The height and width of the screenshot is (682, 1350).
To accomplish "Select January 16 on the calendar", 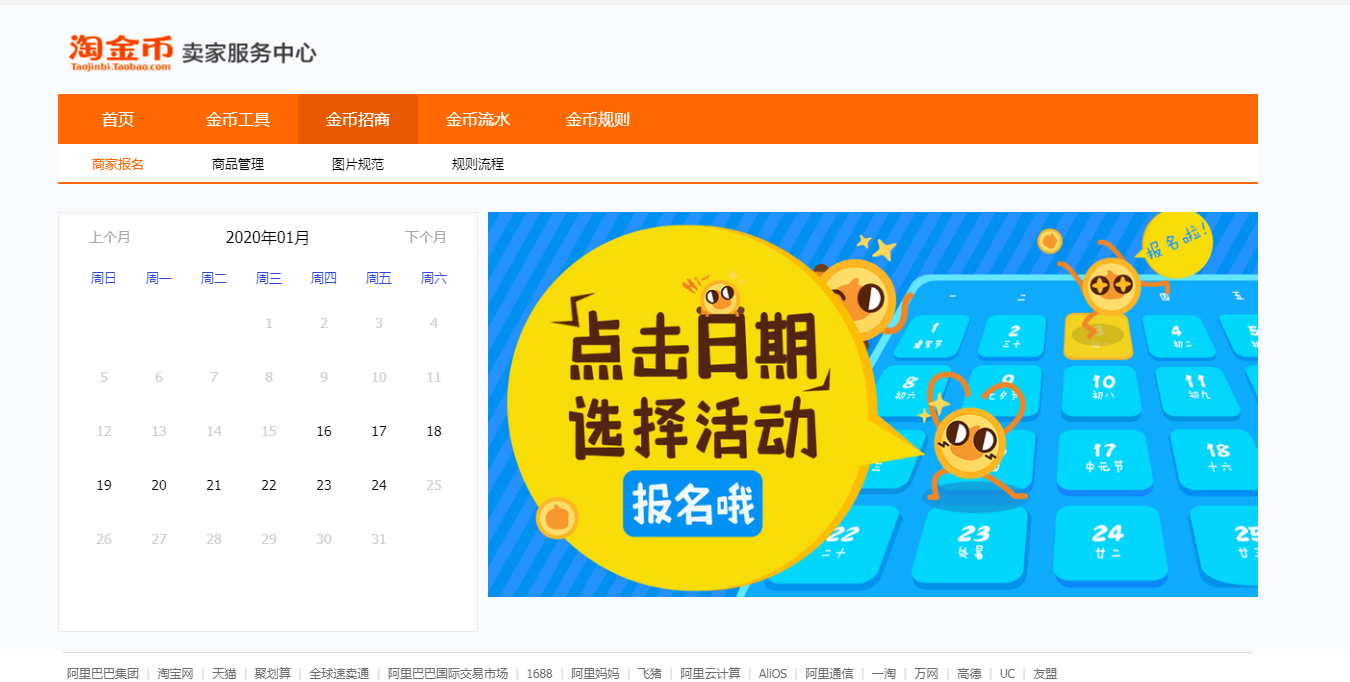I will coord(324,431).
